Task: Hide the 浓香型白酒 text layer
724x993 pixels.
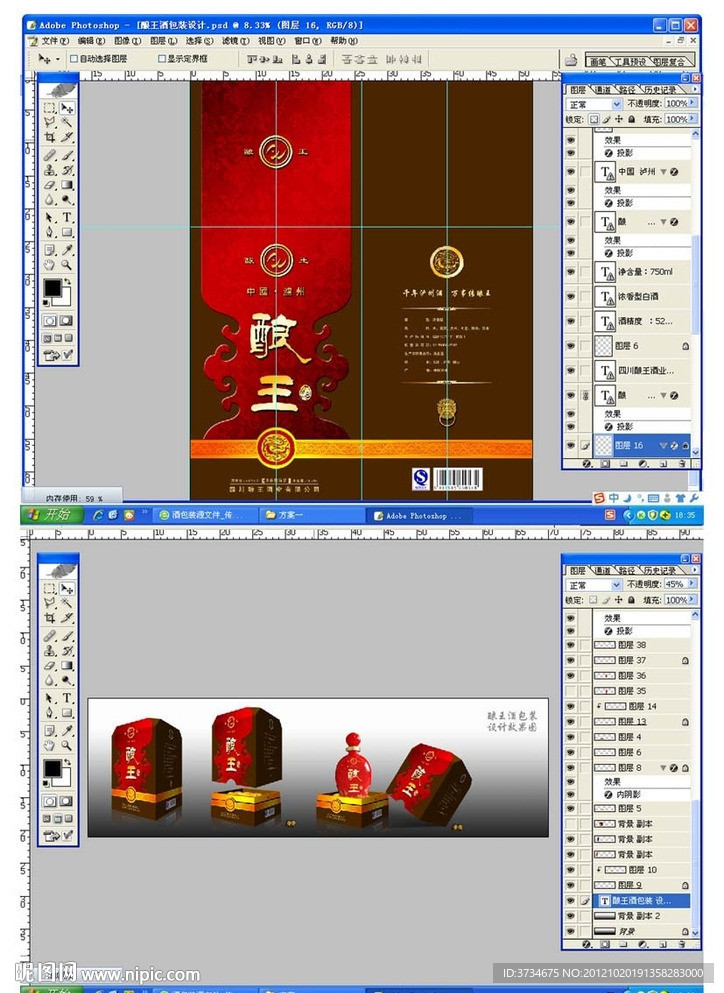Action: tap(571, 296)
